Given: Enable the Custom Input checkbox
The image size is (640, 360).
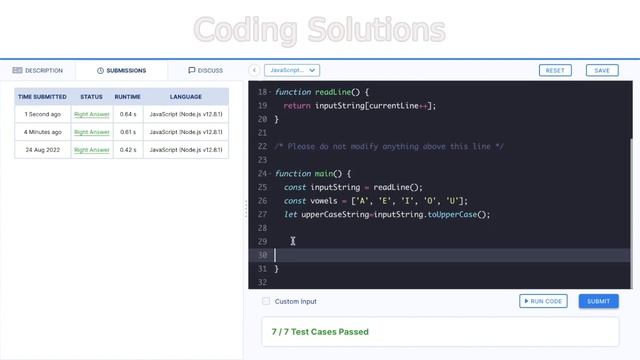Looking at the screenshot, I should [x=266, y=301].
